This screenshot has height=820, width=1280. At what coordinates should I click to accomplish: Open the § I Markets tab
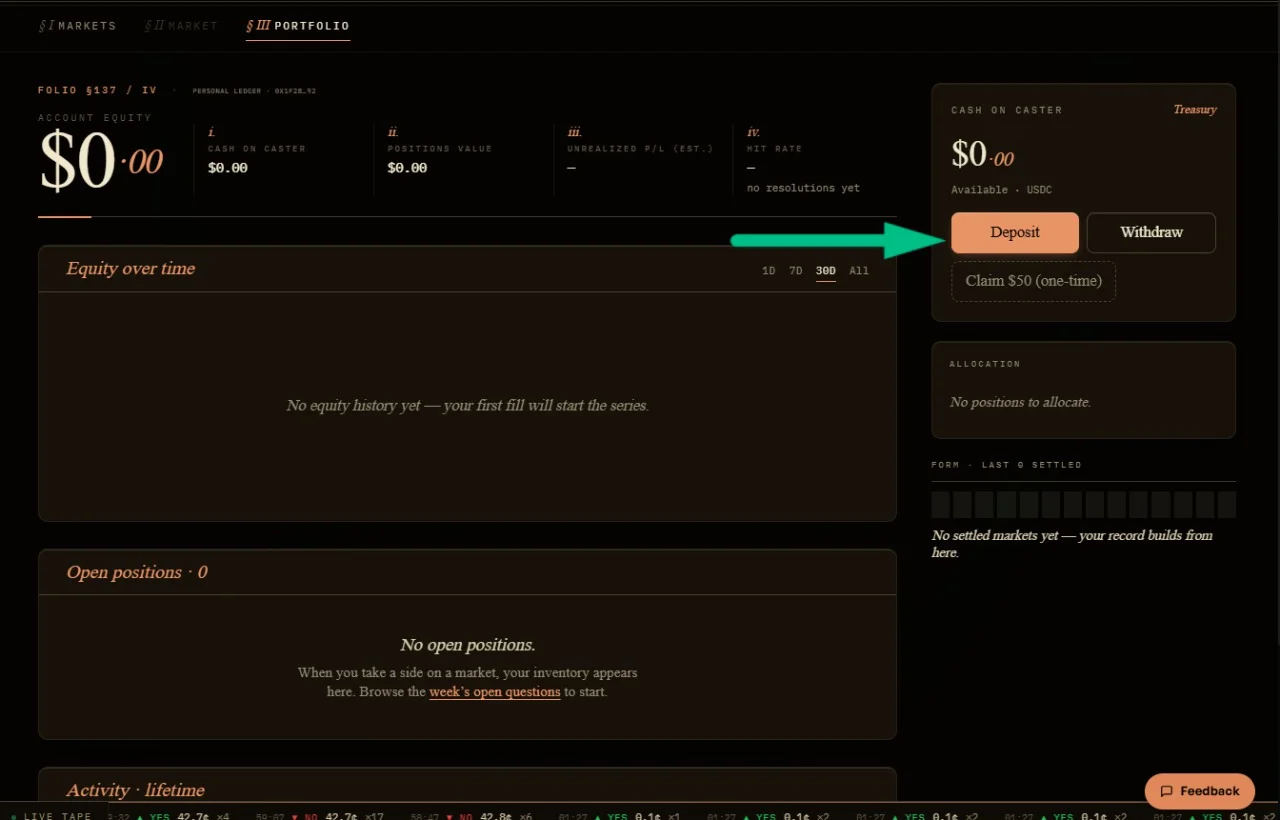(77, 26)
